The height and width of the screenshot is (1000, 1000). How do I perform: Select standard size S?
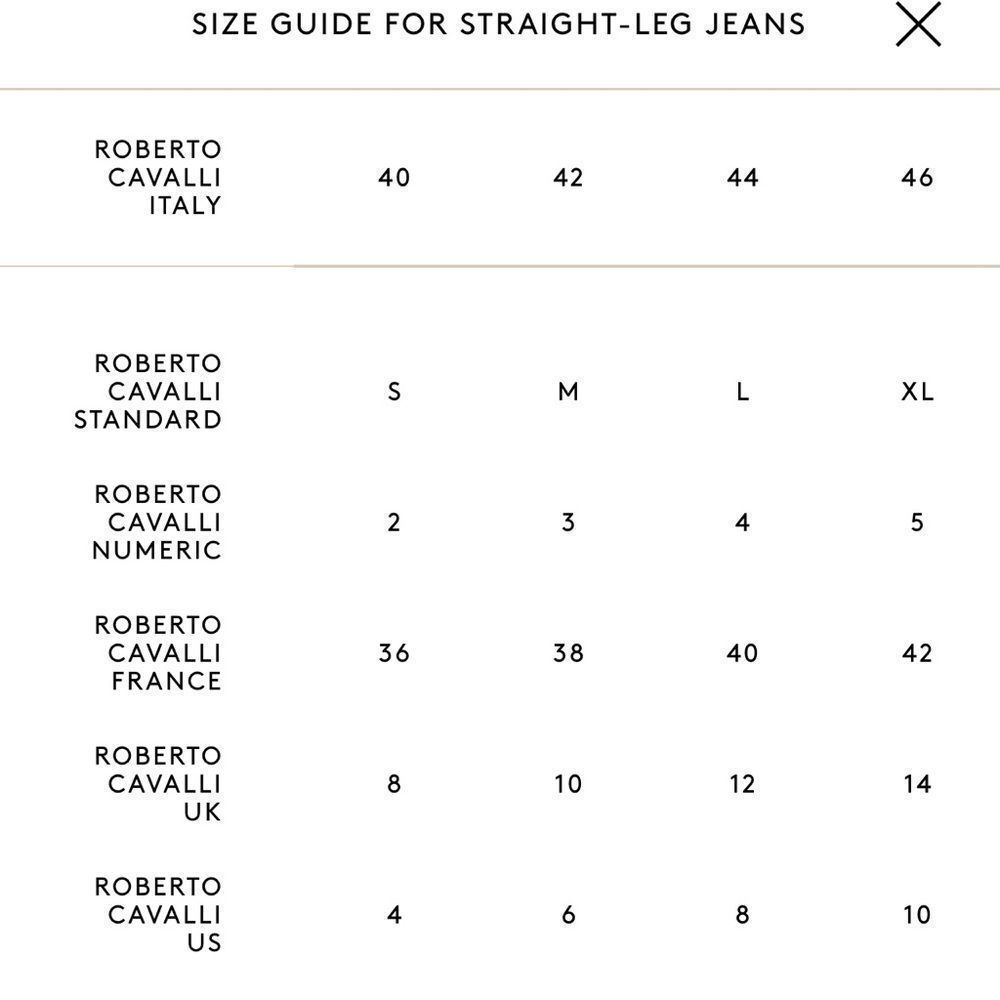click(x=395, y=392)
